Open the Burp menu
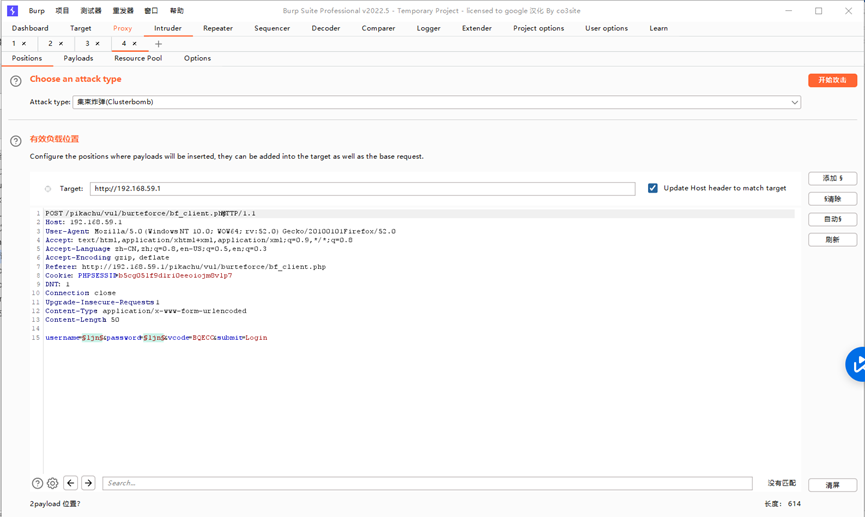 (37, 10)
